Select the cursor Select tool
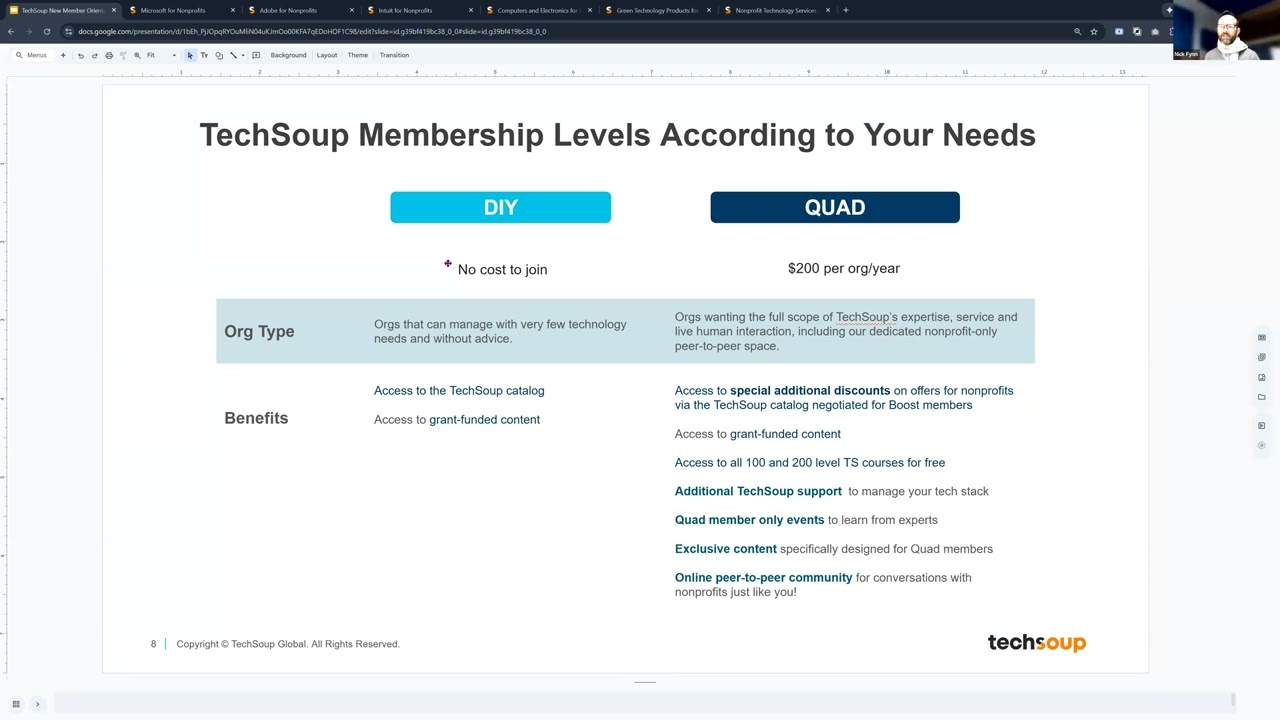Viewport: 1280px width, 720px height. click(190, 55)
